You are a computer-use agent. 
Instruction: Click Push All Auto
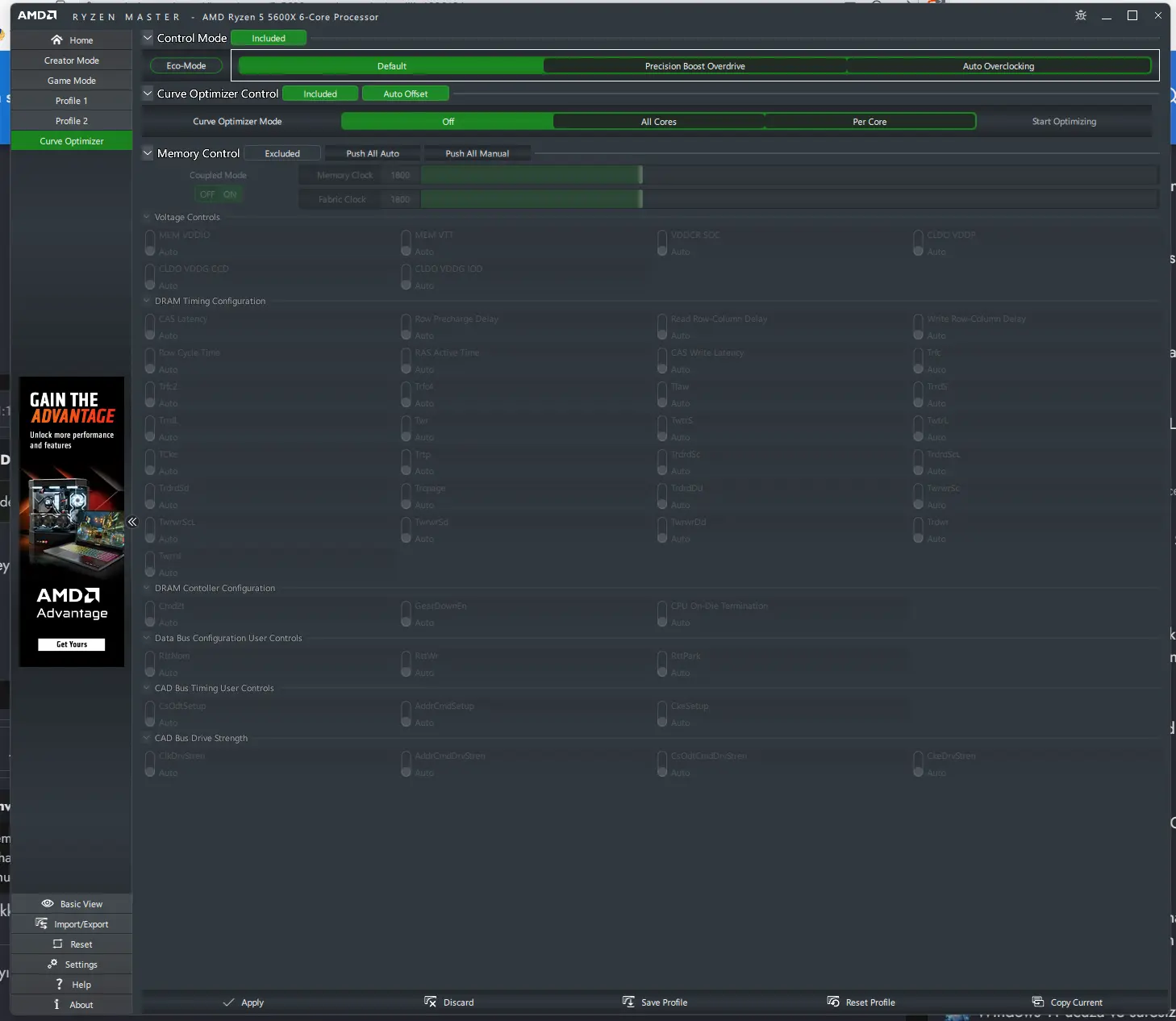373,153
